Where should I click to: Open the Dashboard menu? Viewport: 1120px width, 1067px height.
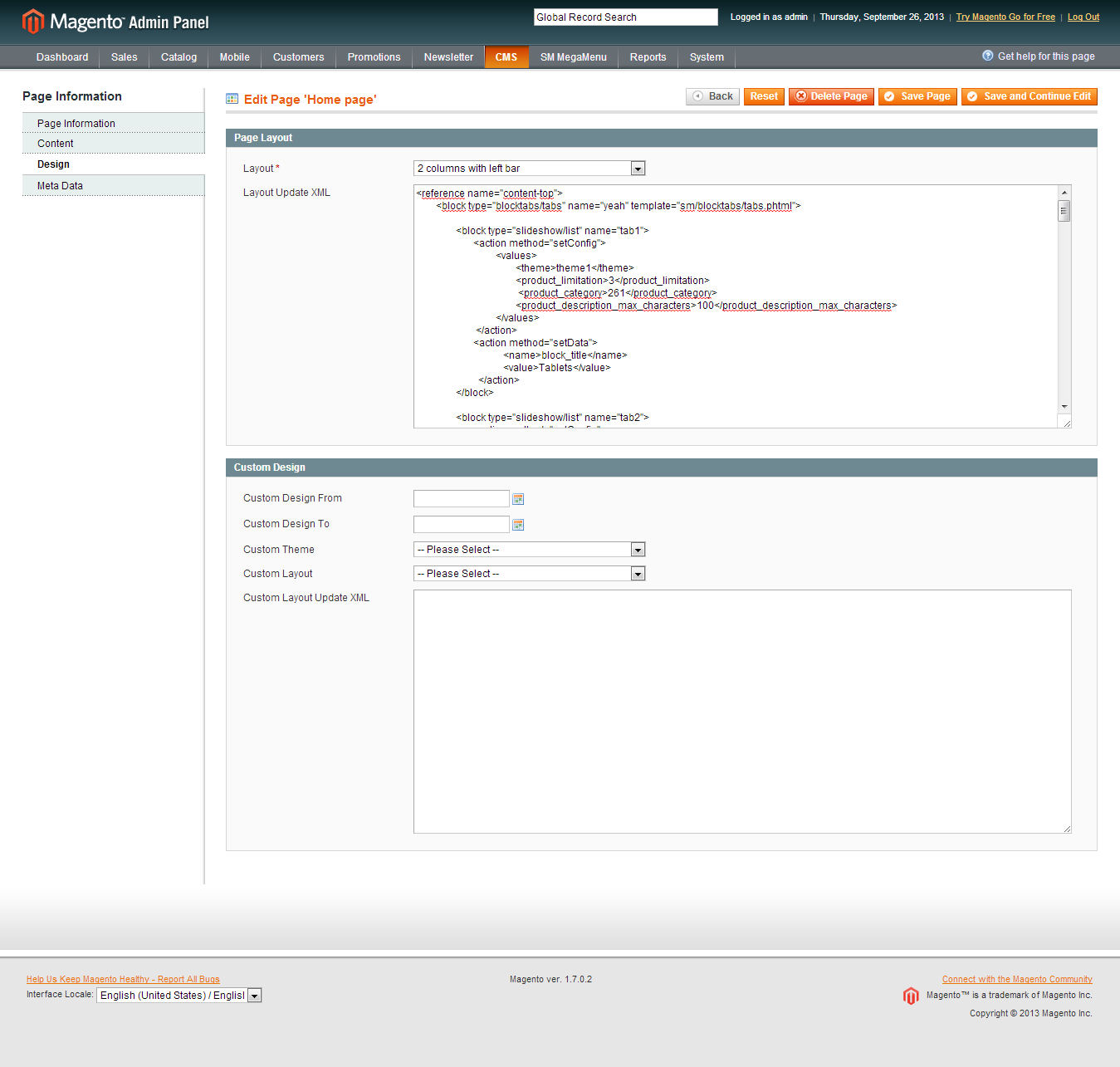pyautogui.click(x=62, y=57)
